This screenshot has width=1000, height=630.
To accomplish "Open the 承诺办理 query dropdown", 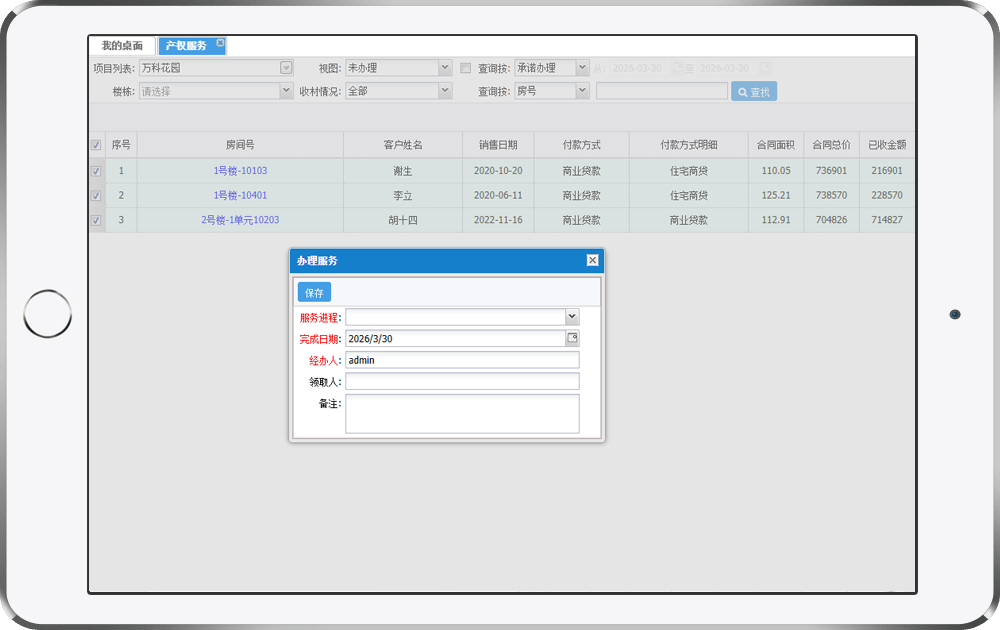I will pyautogui.click(x=582, y=68).
